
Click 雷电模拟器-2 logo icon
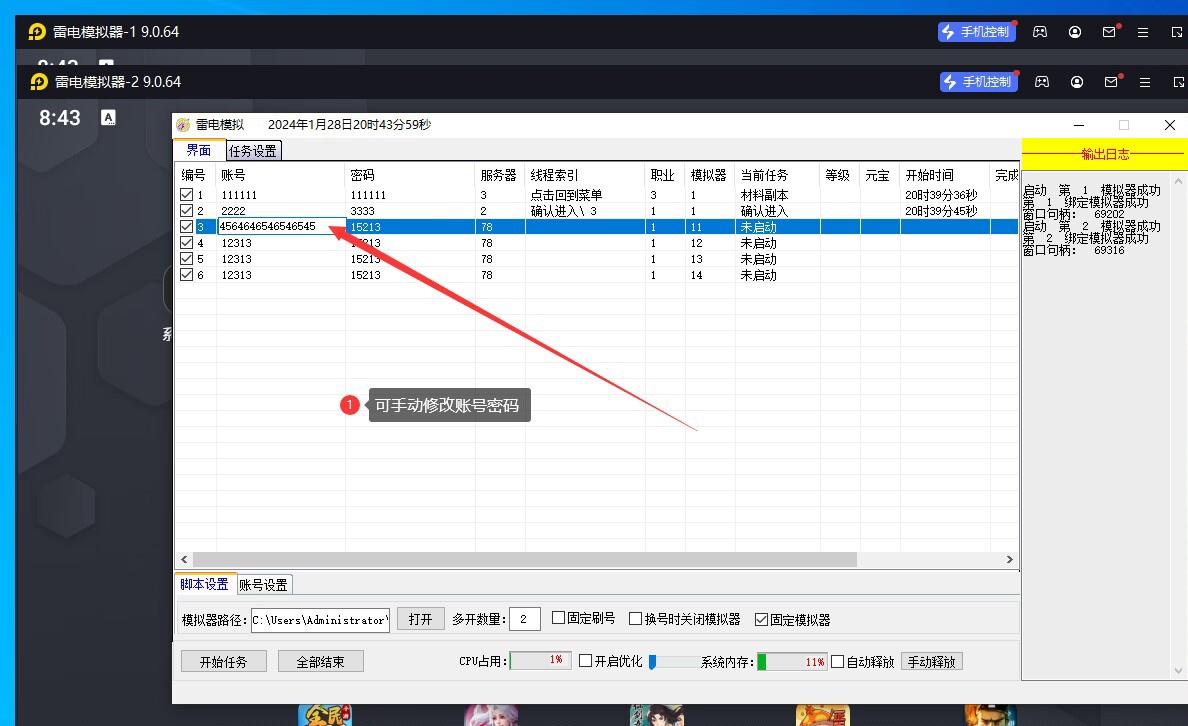[39, 82]
